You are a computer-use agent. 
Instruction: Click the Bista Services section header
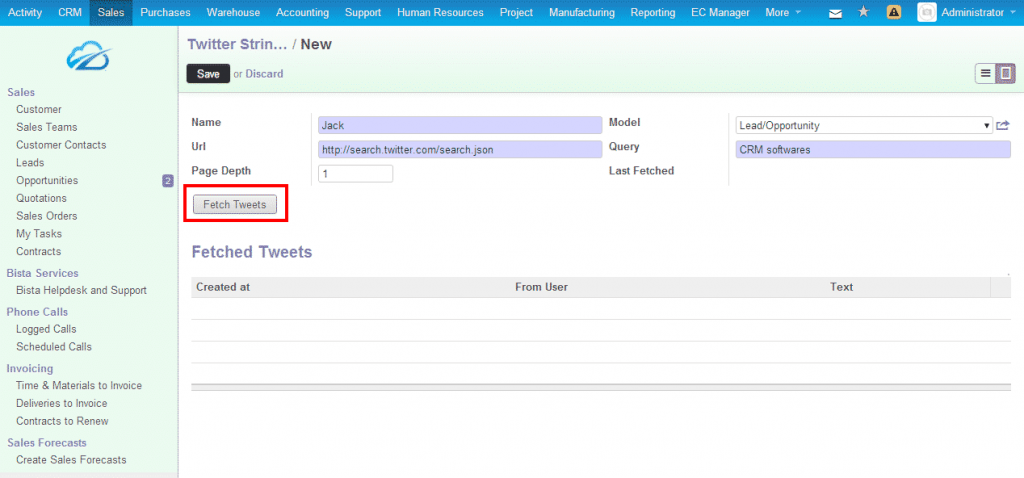[42, 273]
